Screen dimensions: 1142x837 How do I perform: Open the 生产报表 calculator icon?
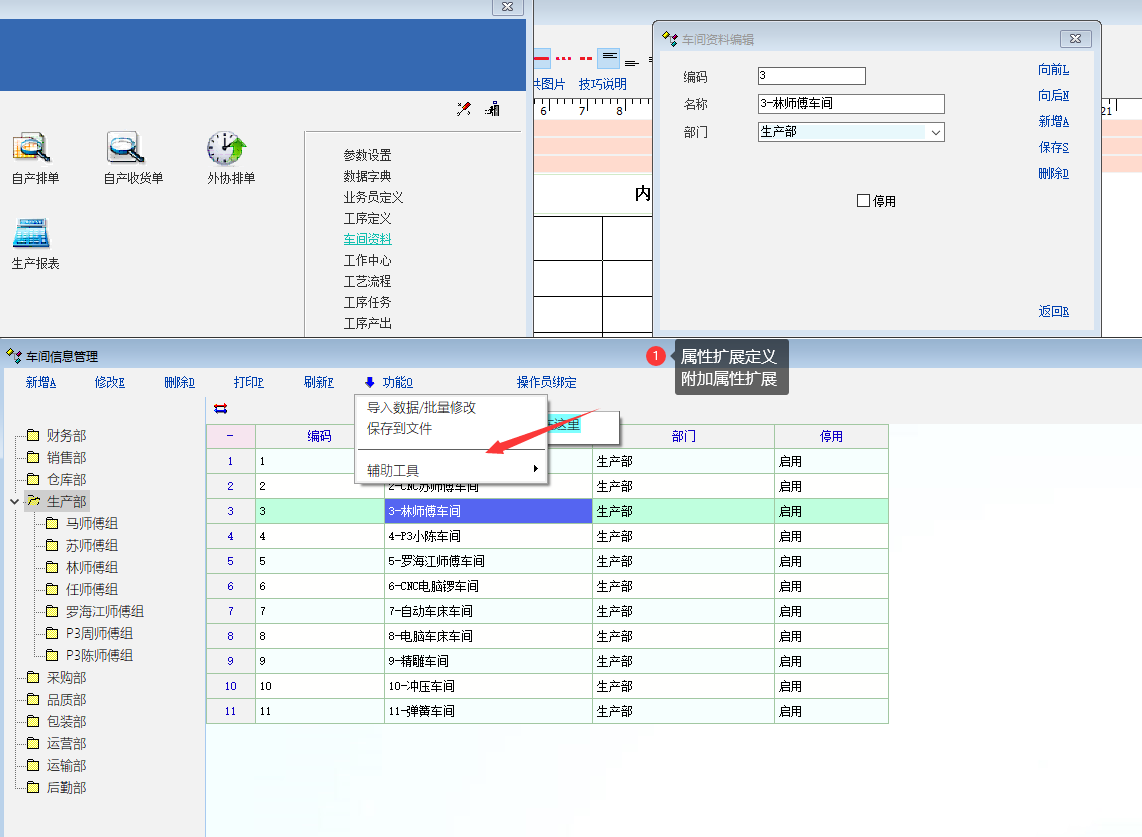pos(31,234)
